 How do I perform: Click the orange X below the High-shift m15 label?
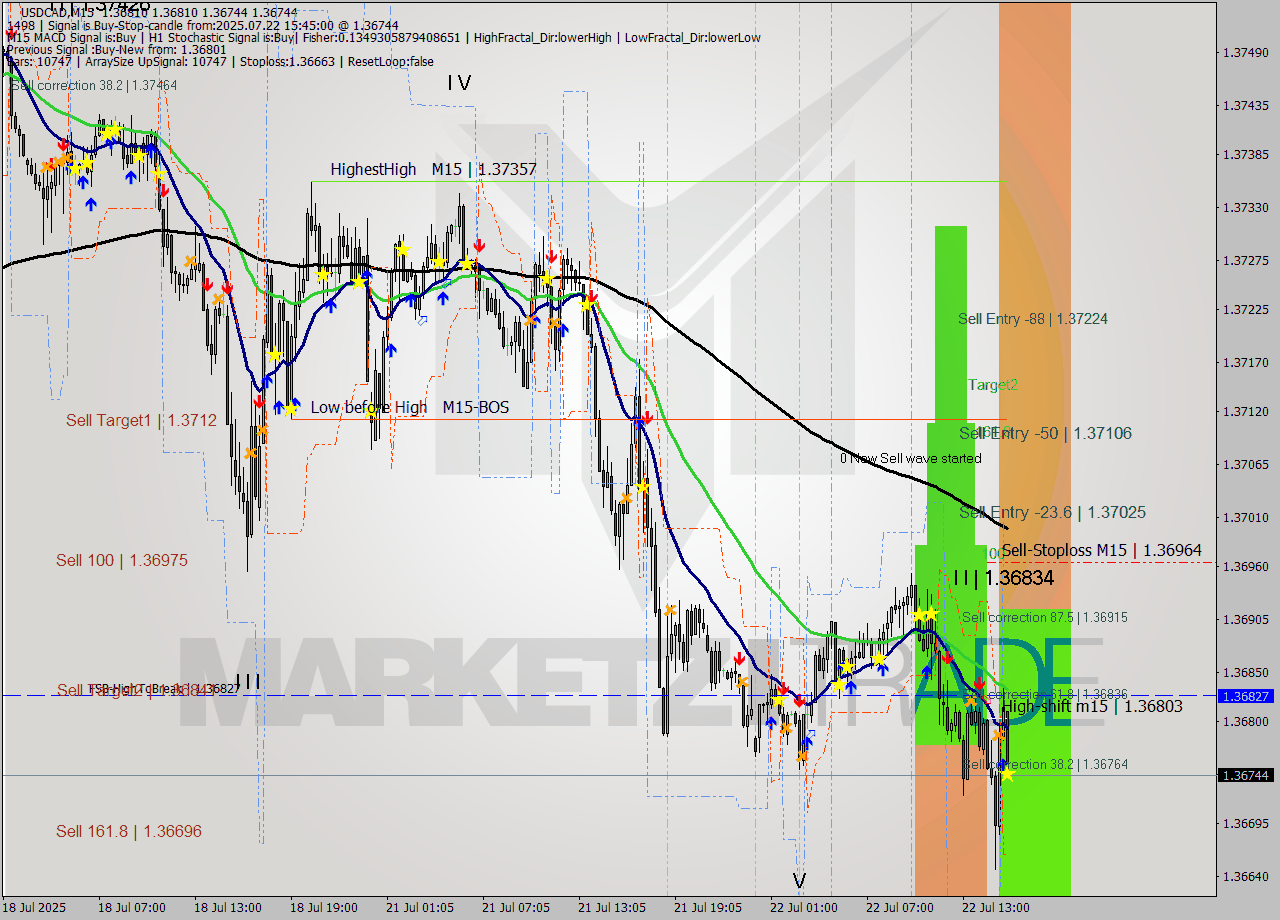point(998,734)
